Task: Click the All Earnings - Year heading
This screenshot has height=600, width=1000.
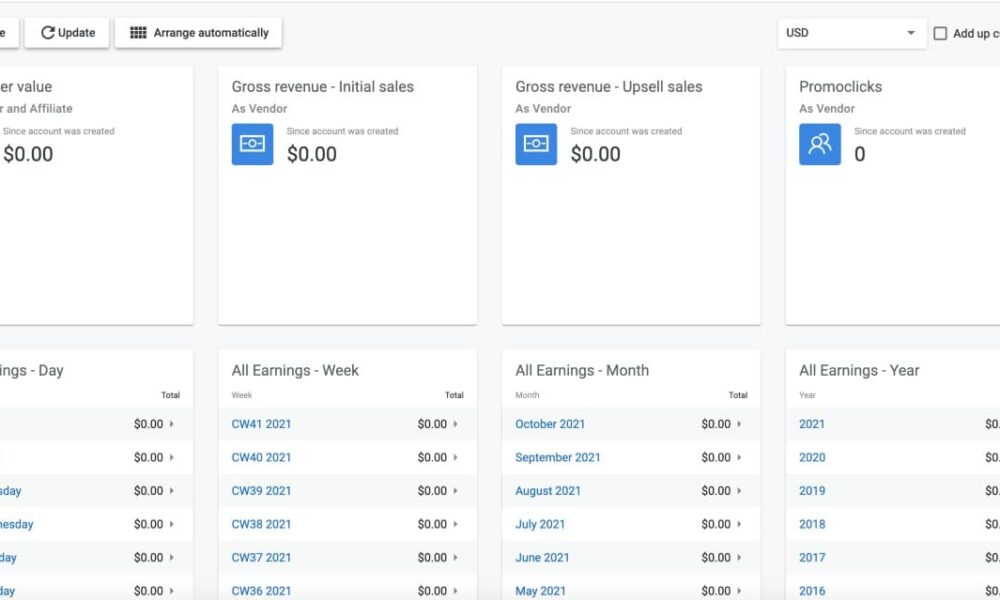Action: 859,370
